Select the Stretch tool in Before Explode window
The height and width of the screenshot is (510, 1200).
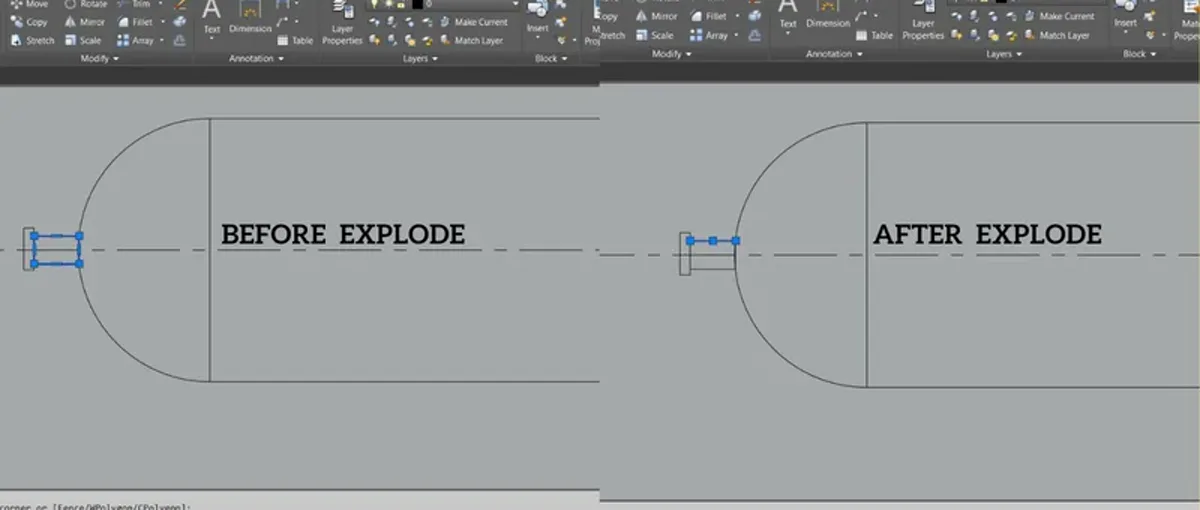[32, 40]
